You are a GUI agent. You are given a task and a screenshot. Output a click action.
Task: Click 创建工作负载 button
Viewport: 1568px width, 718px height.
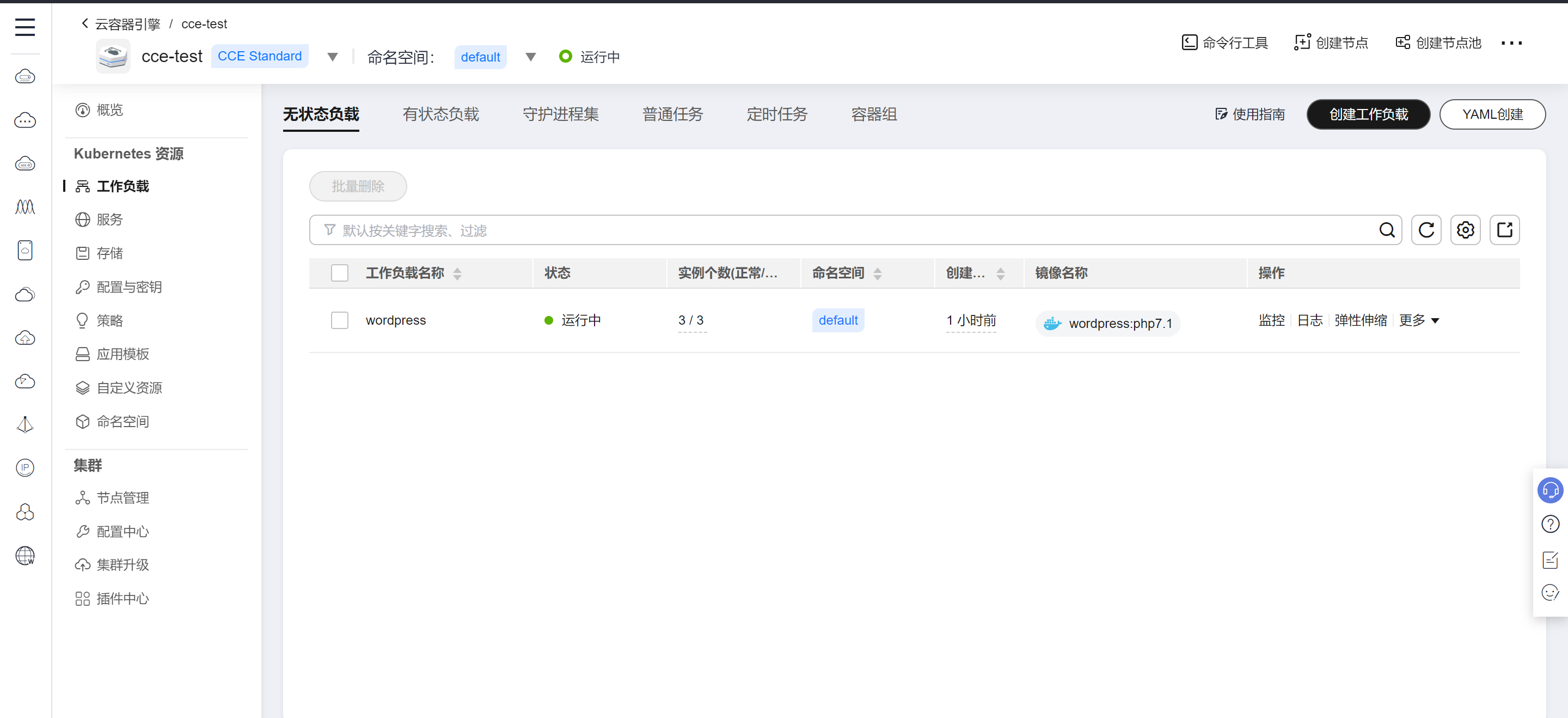click(x=1368, y=114)
